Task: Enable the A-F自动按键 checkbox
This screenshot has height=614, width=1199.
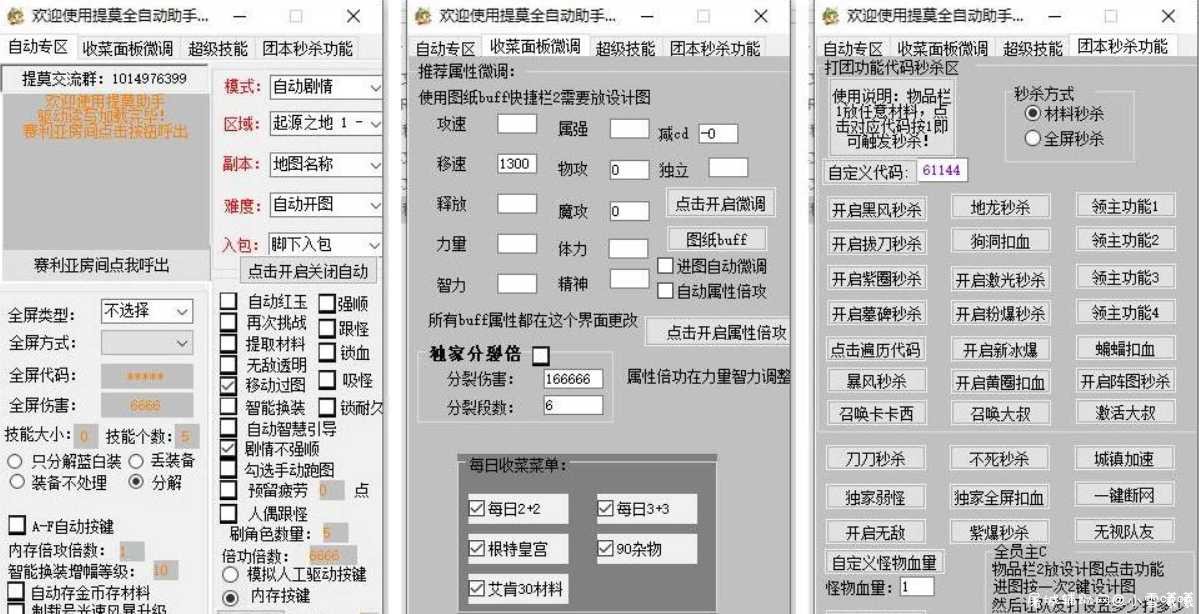Action: coord(17,525)
